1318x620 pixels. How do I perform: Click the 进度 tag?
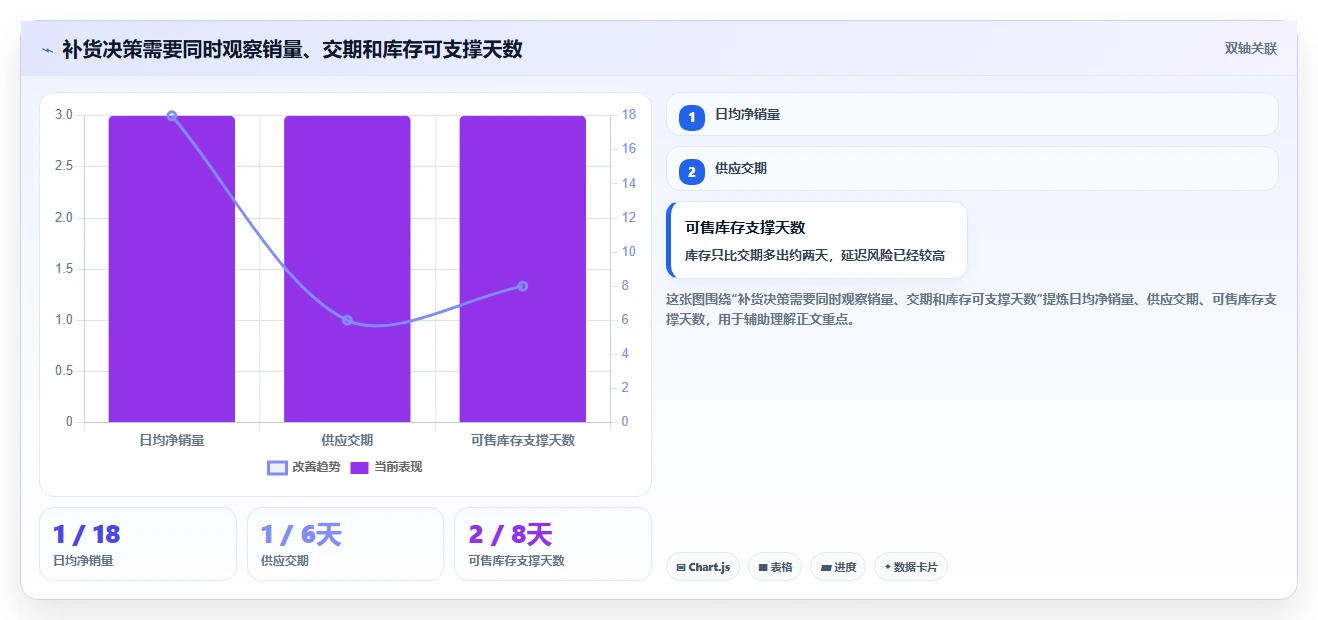coord(838,567)
